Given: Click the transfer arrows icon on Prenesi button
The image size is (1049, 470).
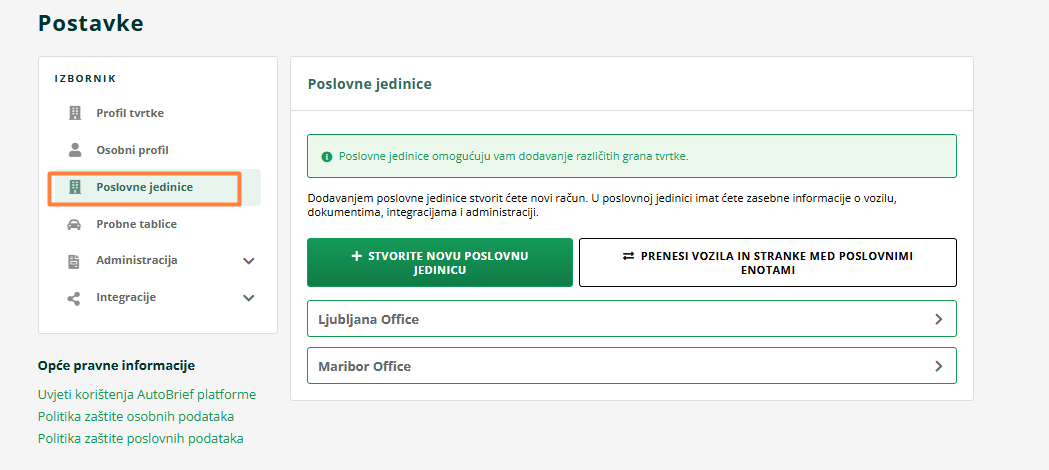Looking at the screenshot, I should [x=629, y=256].
